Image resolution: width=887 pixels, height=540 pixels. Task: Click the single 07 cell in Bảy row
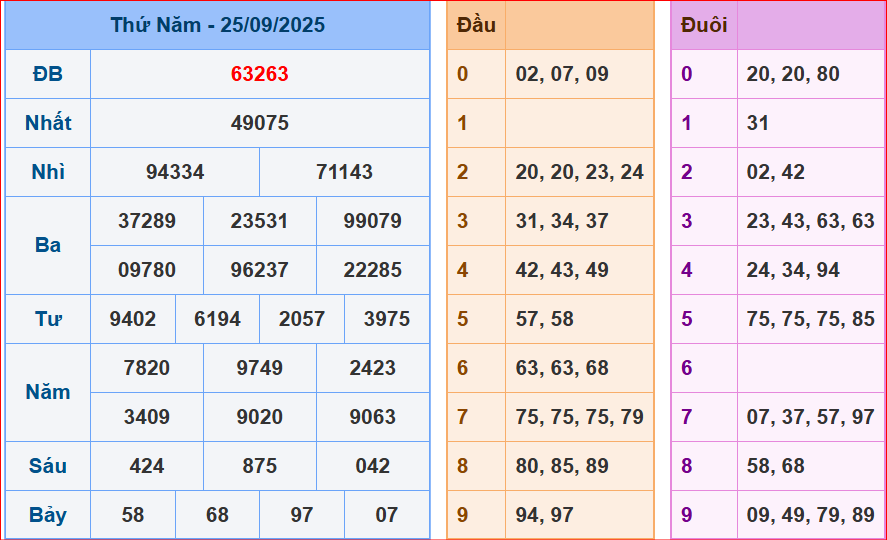[387, 515]
